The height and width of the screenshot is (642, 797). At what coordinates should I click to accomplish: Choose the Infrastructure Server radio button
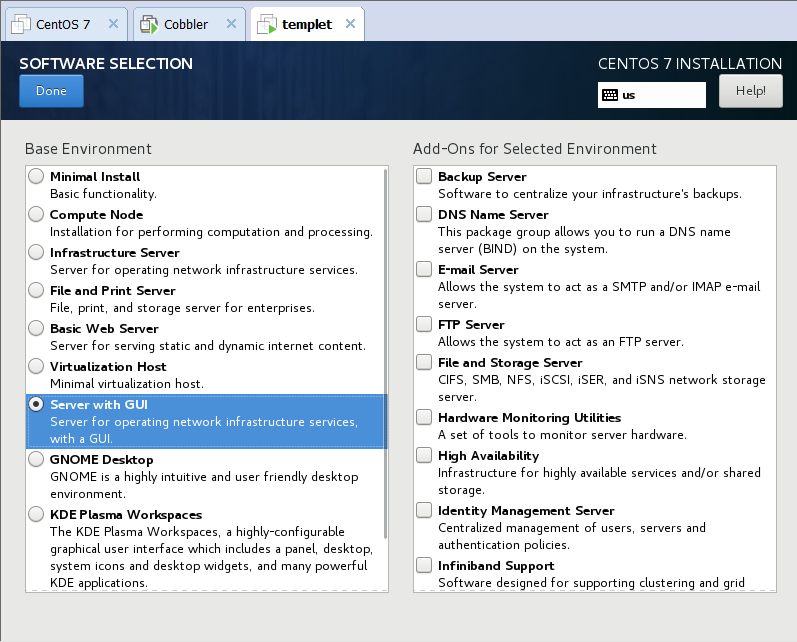pyautogui.click(x=36, y=253)
